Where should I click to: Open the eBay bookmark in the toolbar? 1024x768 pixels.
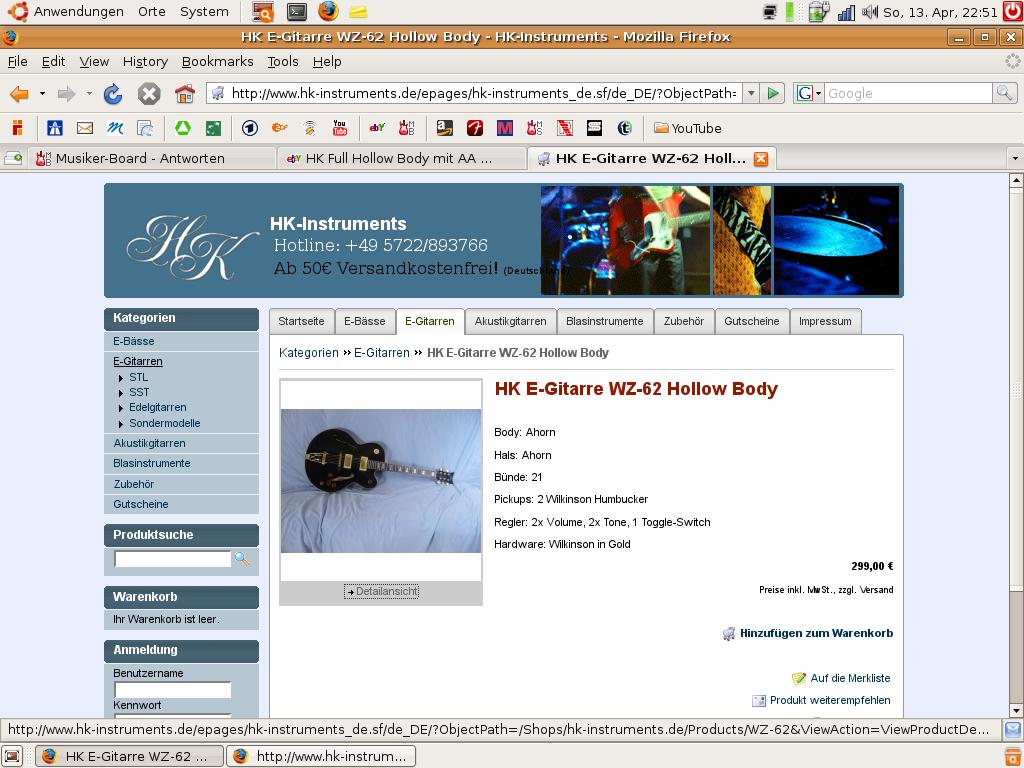click(377, 128)
